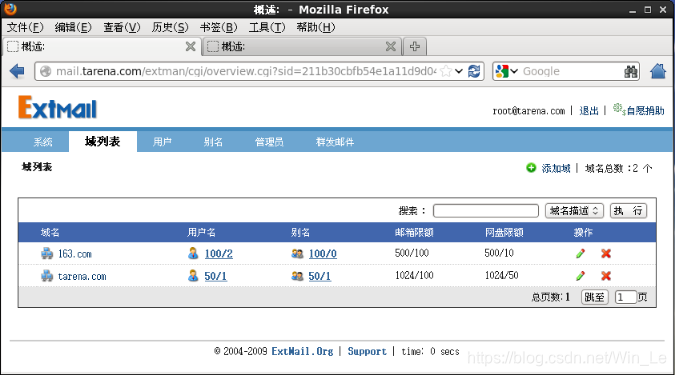This screenshot has height=376, width=676.
Task: Reload page with the refresh icon
Action: [x=474, y=71]
